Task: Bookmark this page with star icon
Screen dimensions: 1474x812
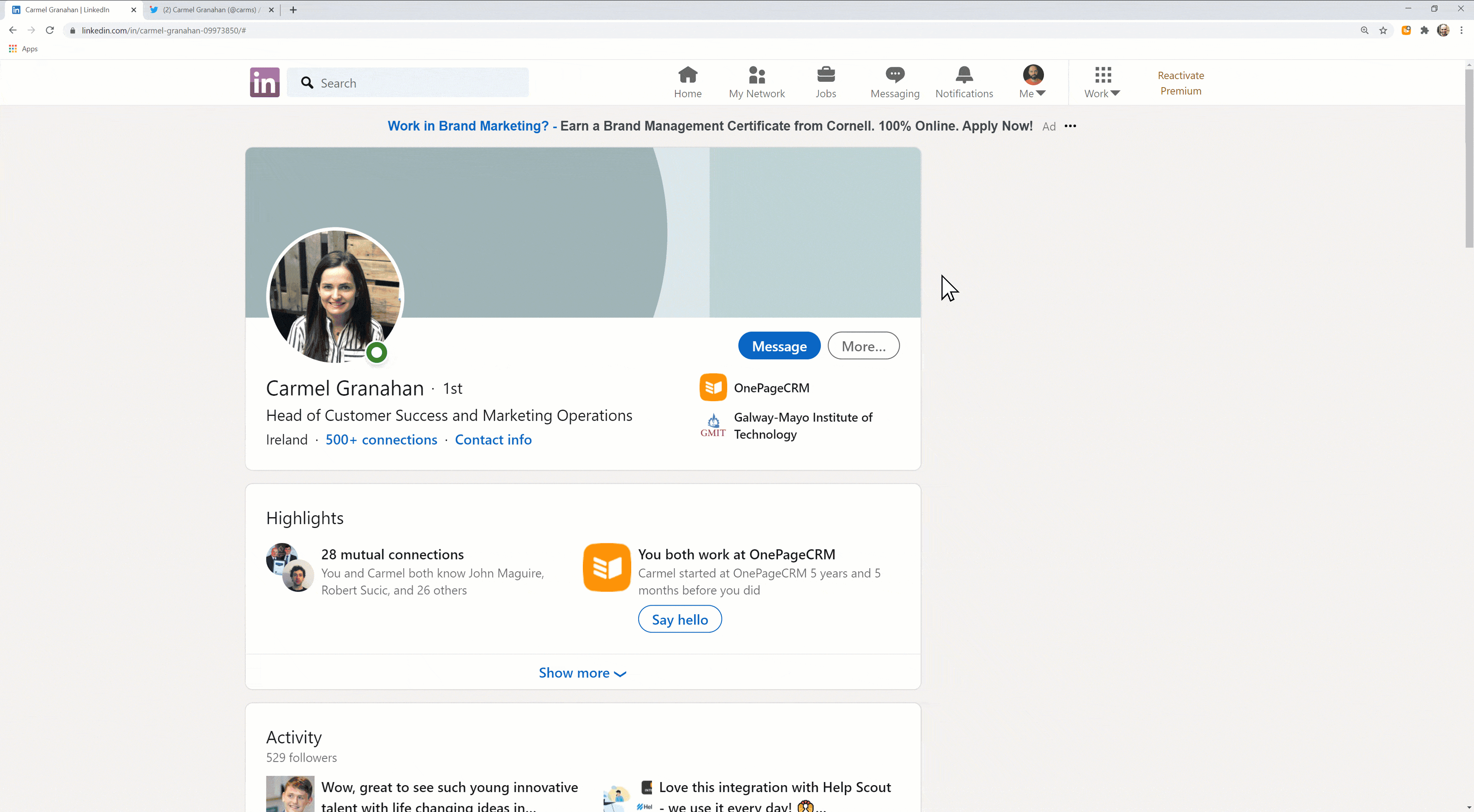Action: point(1383,30)
